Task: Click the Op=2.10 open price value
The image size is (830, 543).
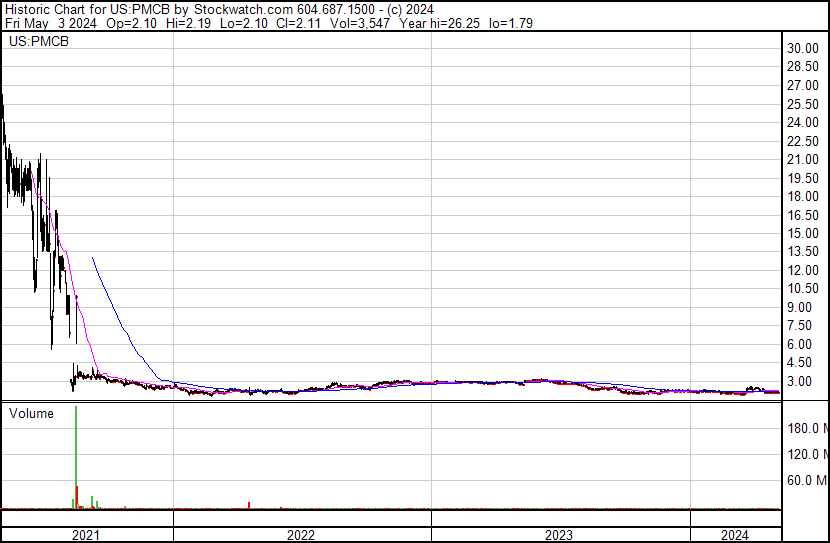Action: pos(131,23)
